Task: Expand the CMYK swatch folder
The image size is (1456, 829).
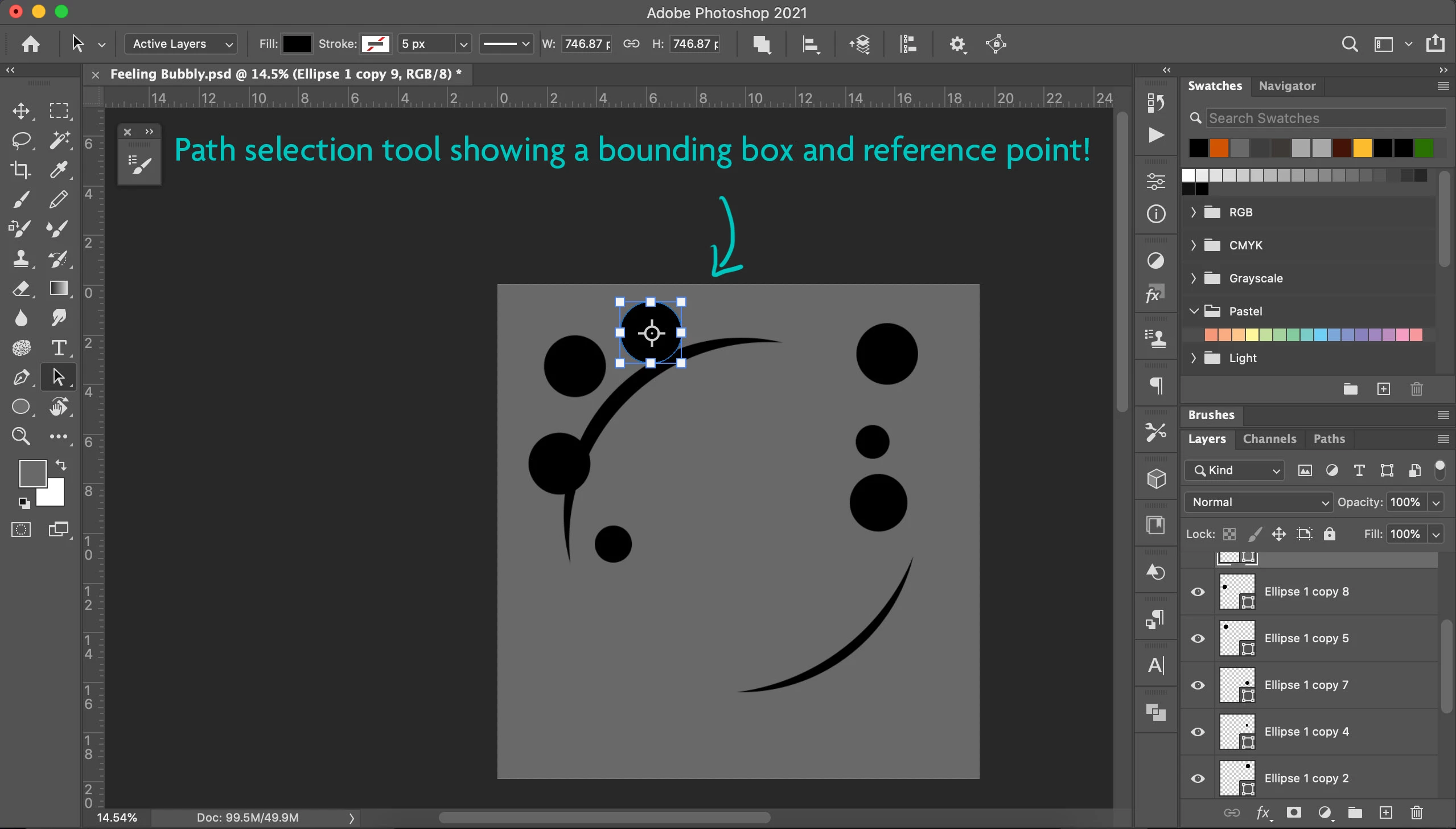Action: coord(1194,245)
